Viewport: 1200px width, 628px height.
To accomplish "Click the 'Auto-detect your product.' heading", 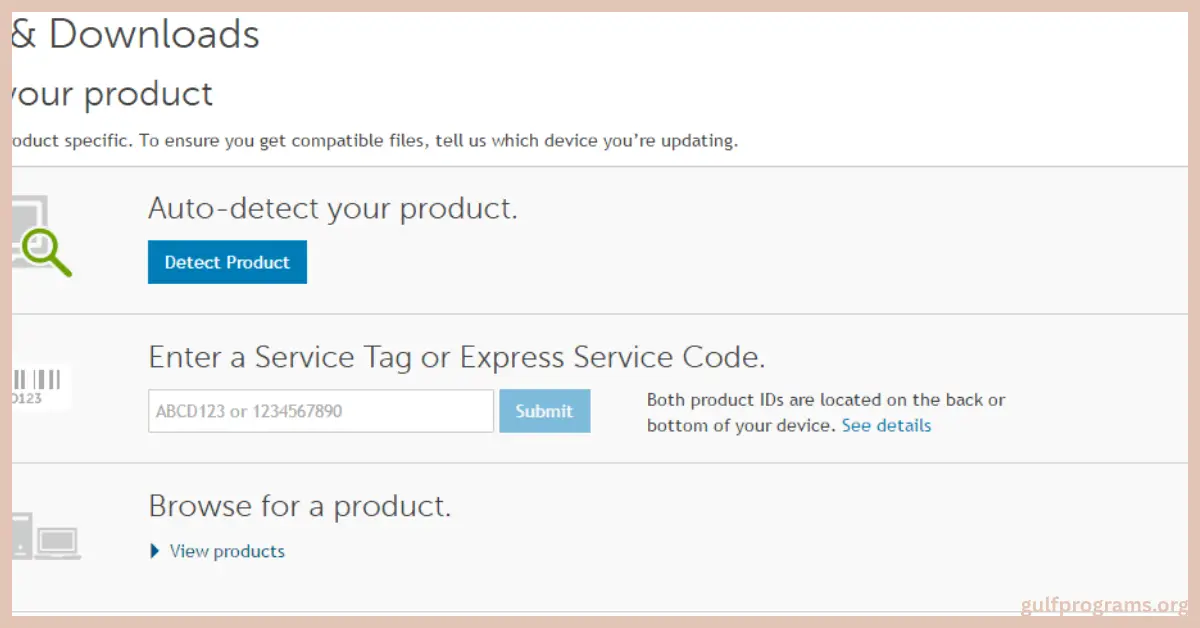I will pyautogui.click(x=332, y=209).
